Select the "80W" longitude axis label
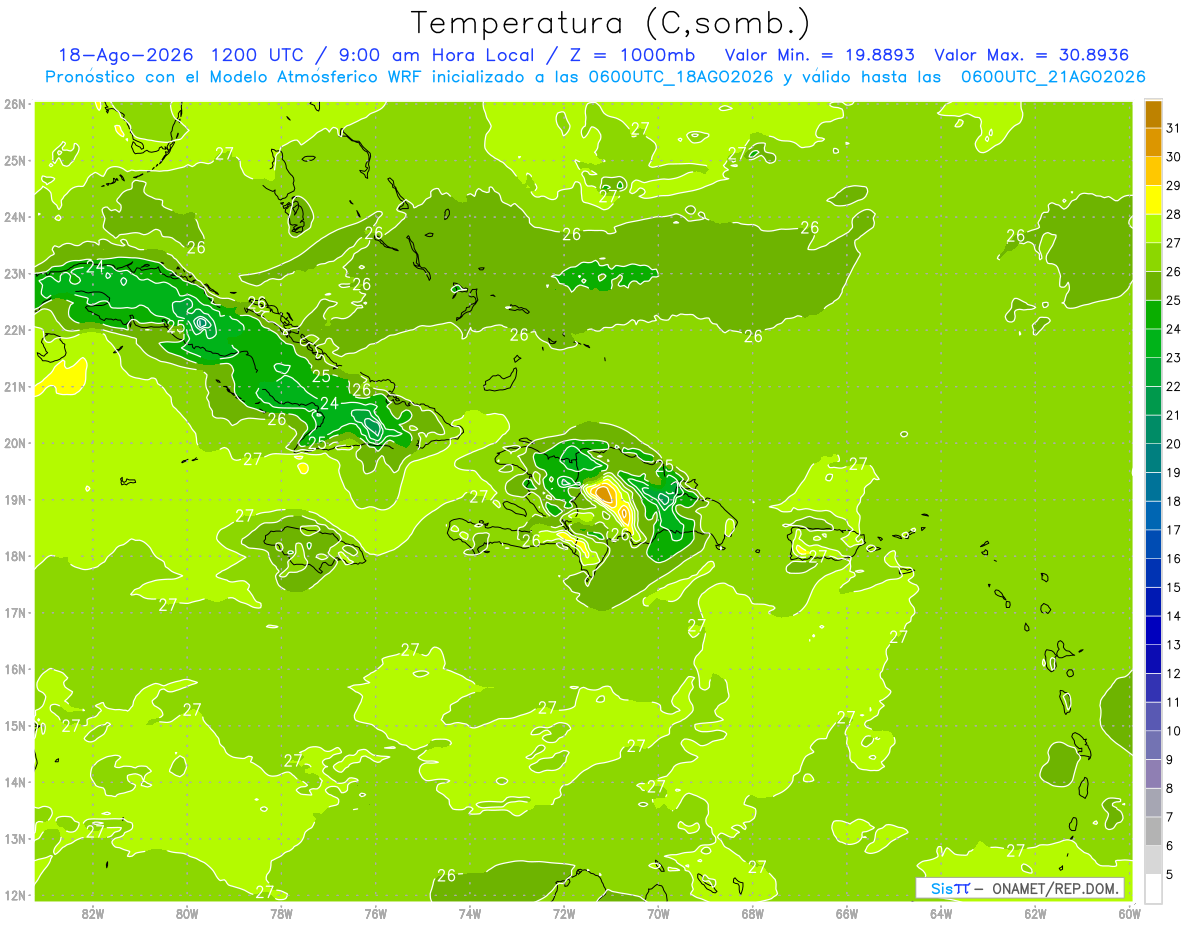This screenshot has height=927, width=1200. 187,912
